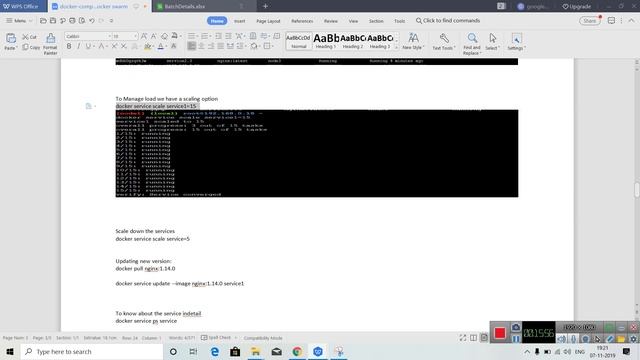The image size is (640, 360).
Task: Click the Windows Type here to search box
Action: tap(91, 351)
